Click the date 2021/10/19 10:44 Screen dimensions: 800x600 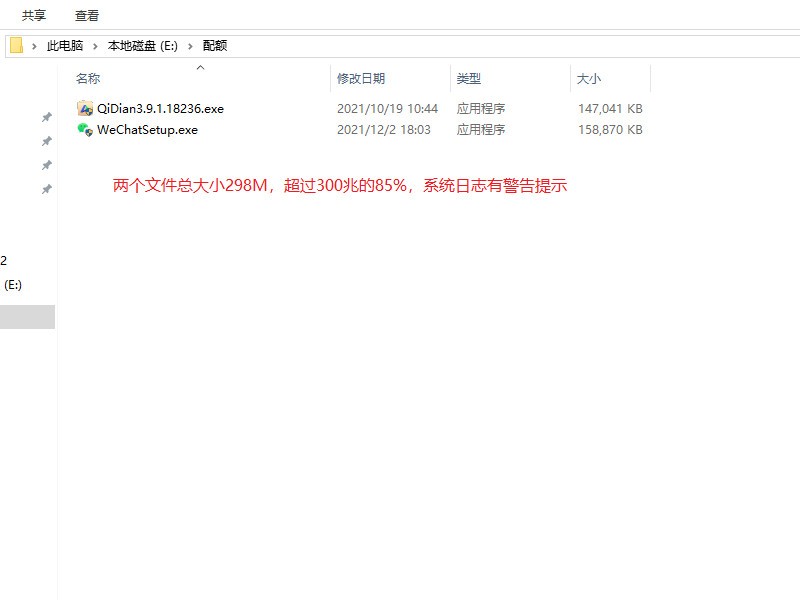[x=387, y=109]
